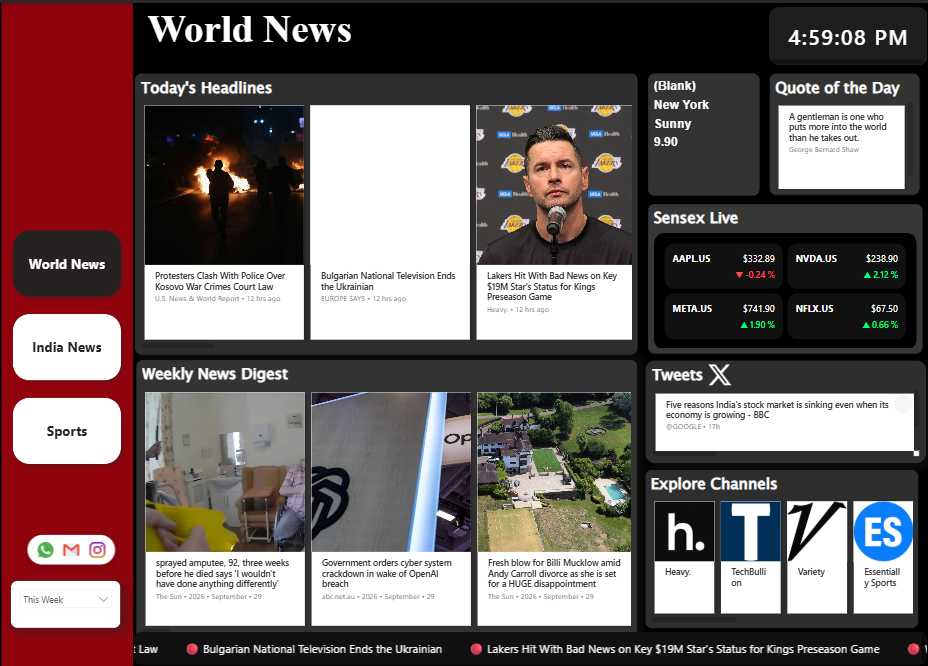Screen dimensions: 928x666
Task: Click the clock showing 4:59:08 PM
Action: [848, 38]
